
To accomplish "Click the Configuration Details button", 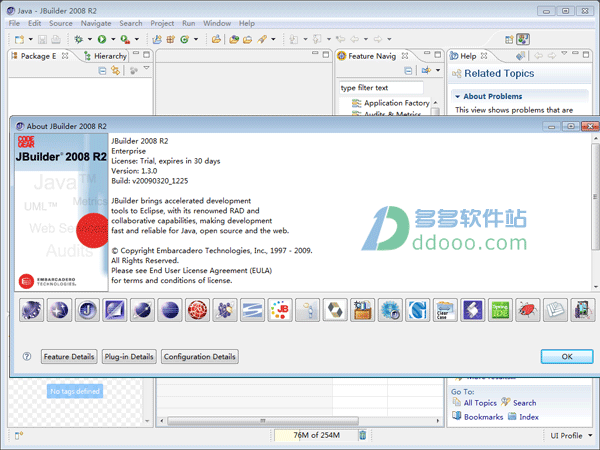I will coord(200,357).
